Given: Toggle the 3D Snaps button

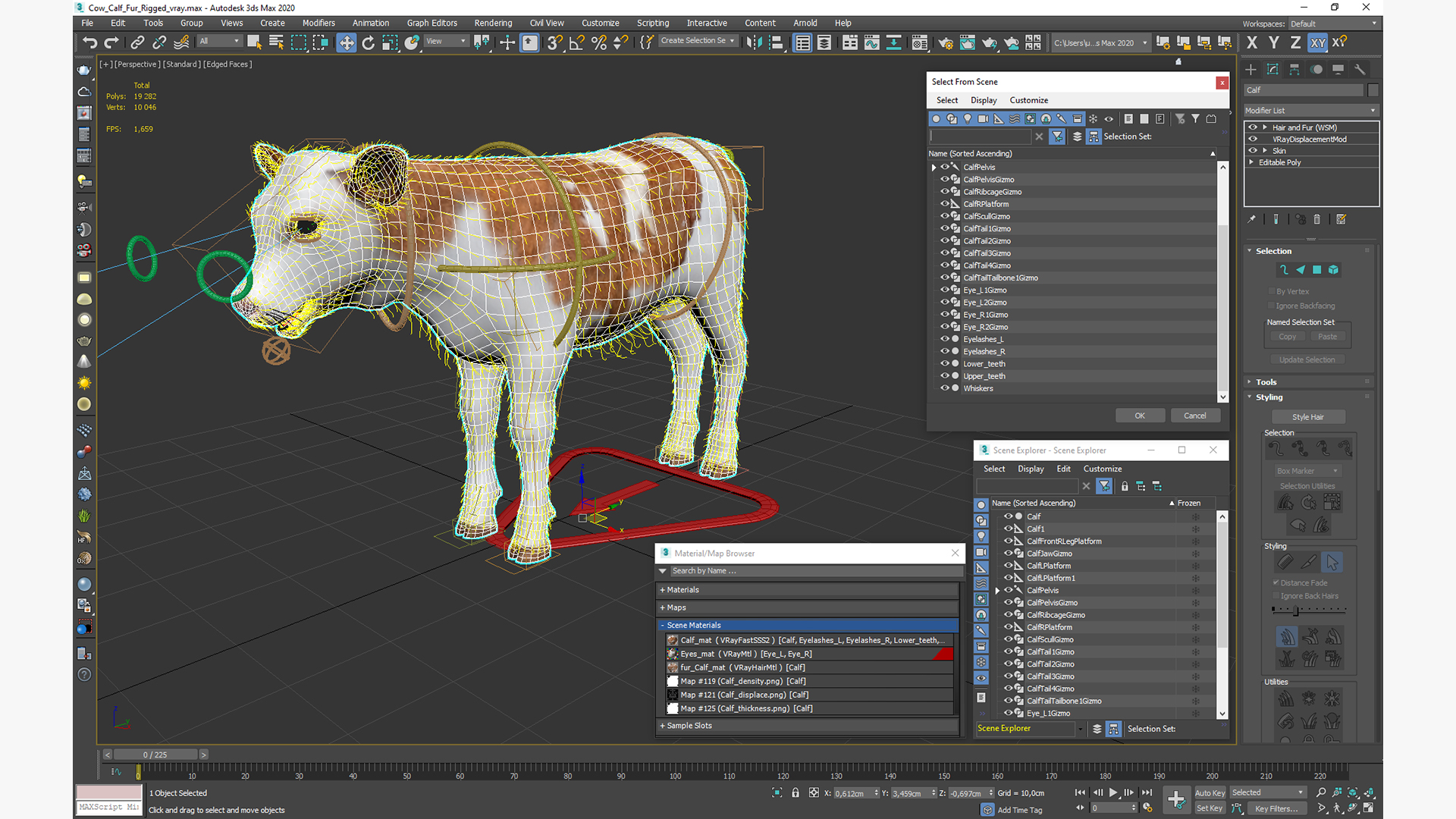Looking at the screenshot, I should click(x=555, y=43).
